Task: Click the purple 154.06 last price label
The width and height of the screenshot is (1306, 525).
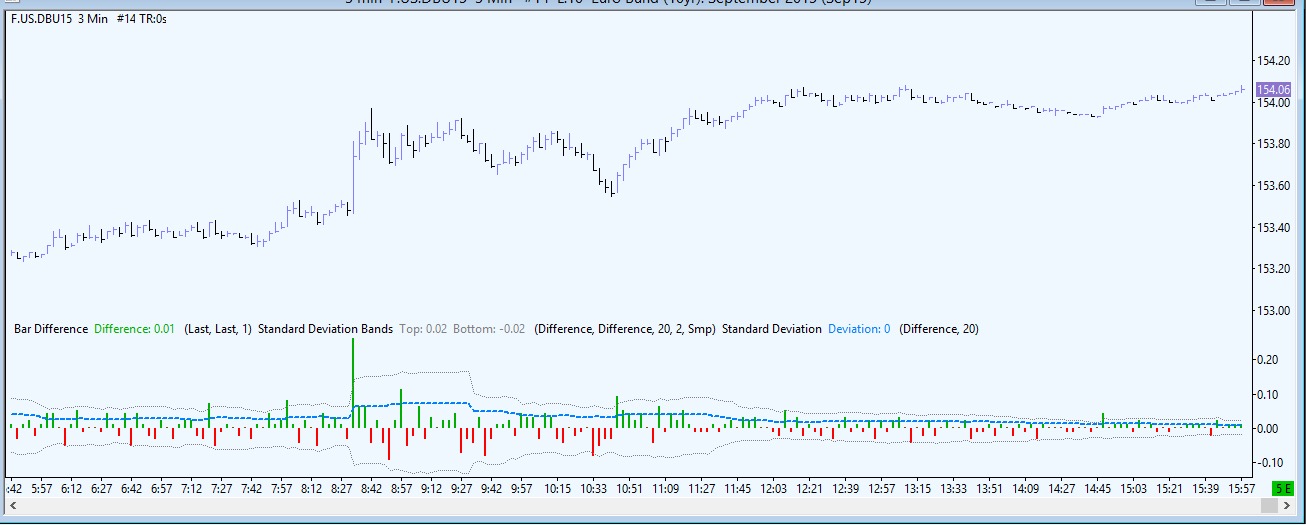Action: pyautogui.click(x=1273, y=89)
